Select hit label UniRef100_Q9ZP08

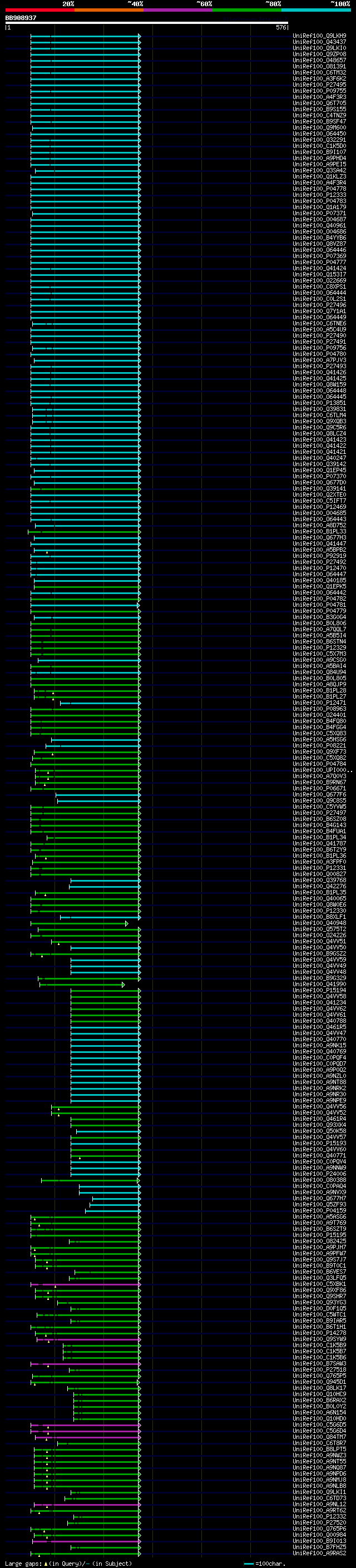click(319, 54)
